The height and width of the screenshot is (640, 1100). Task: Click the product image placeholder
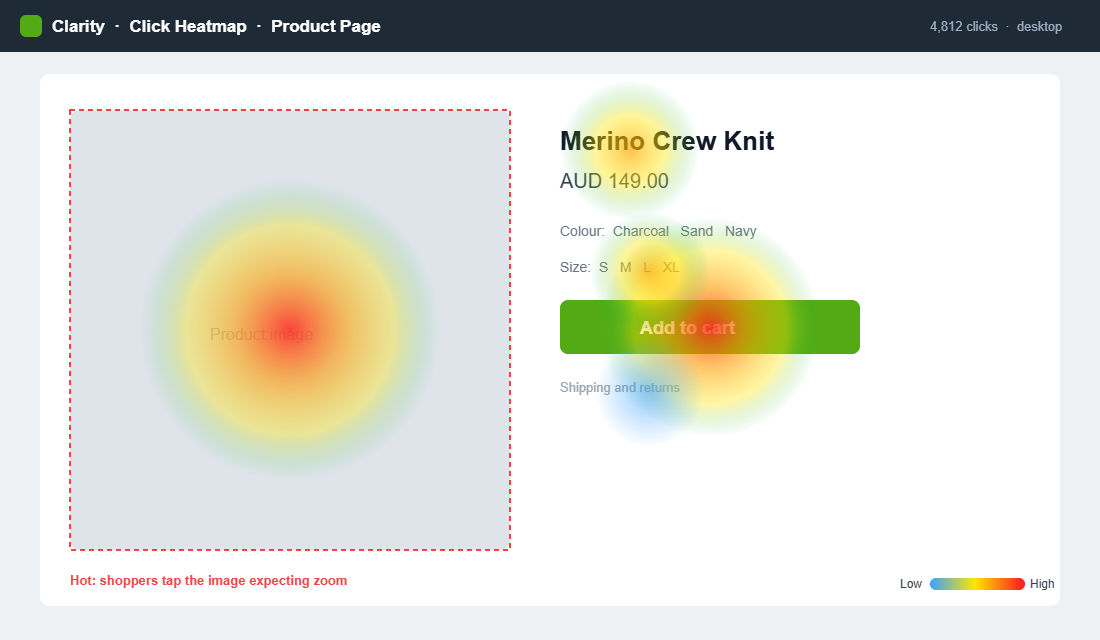coord(290,330)
